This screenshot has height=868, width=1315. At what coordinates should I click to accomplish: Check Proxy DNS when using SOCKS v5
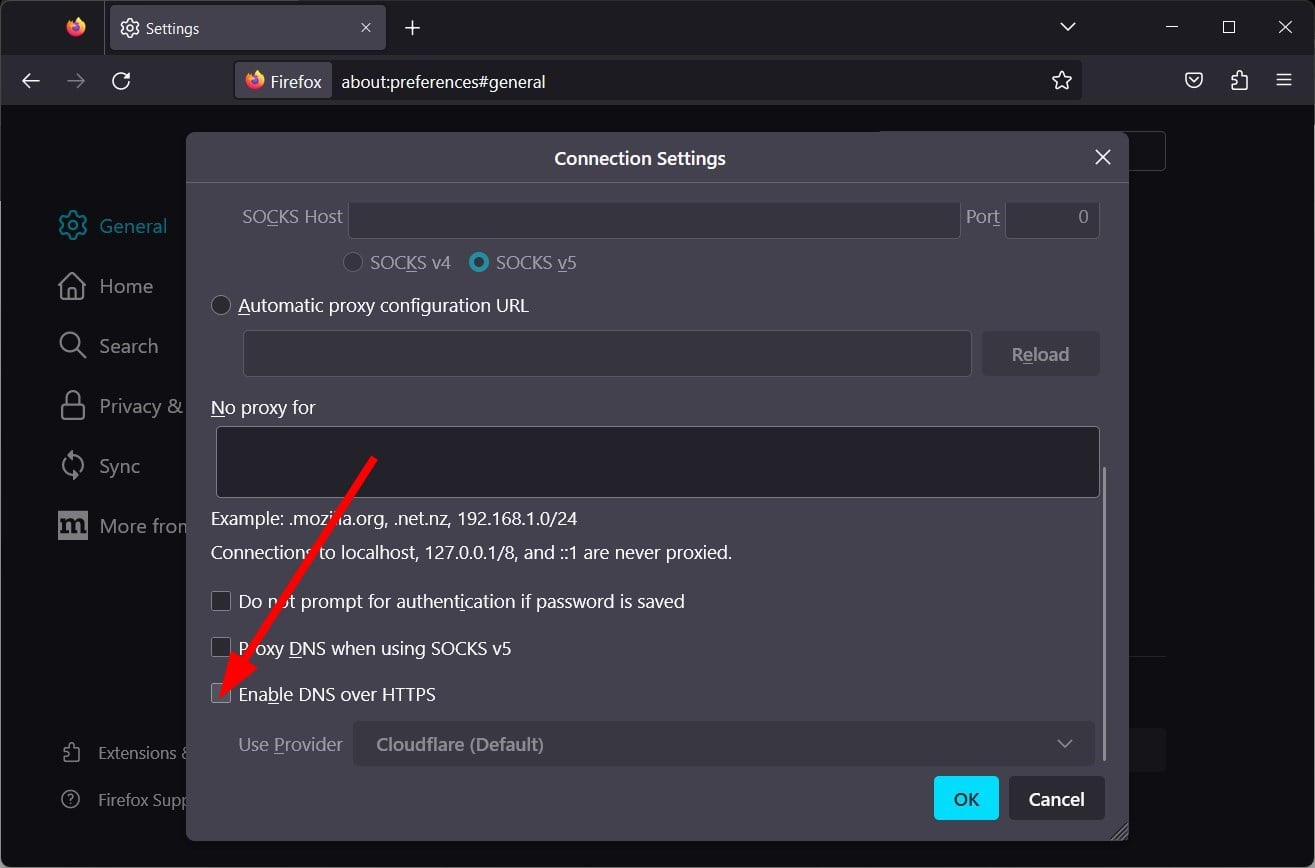click(220, 647)
